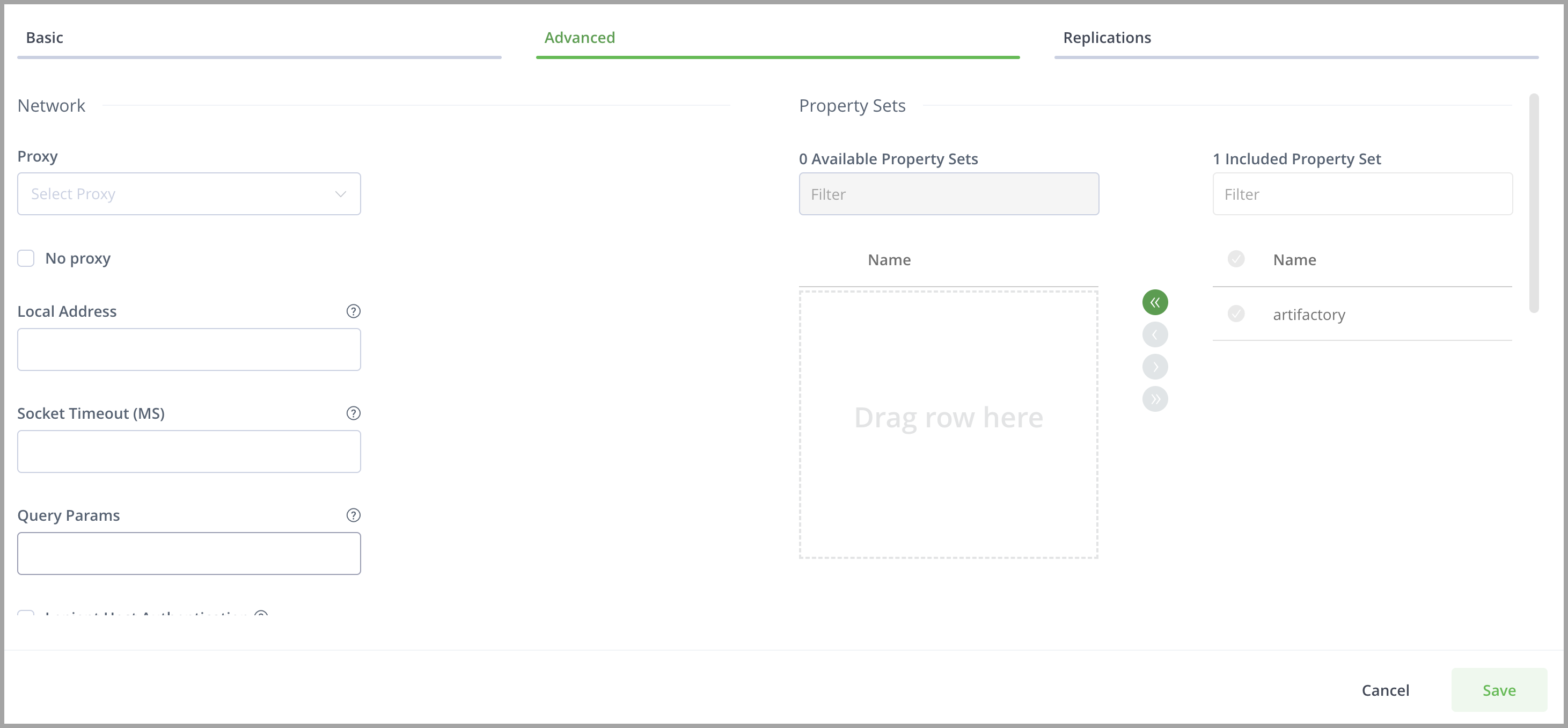Select the artifactory property set checkmark
Image resolution: width=1568 pixels, height=728 pixels.
pos(1236,314)
